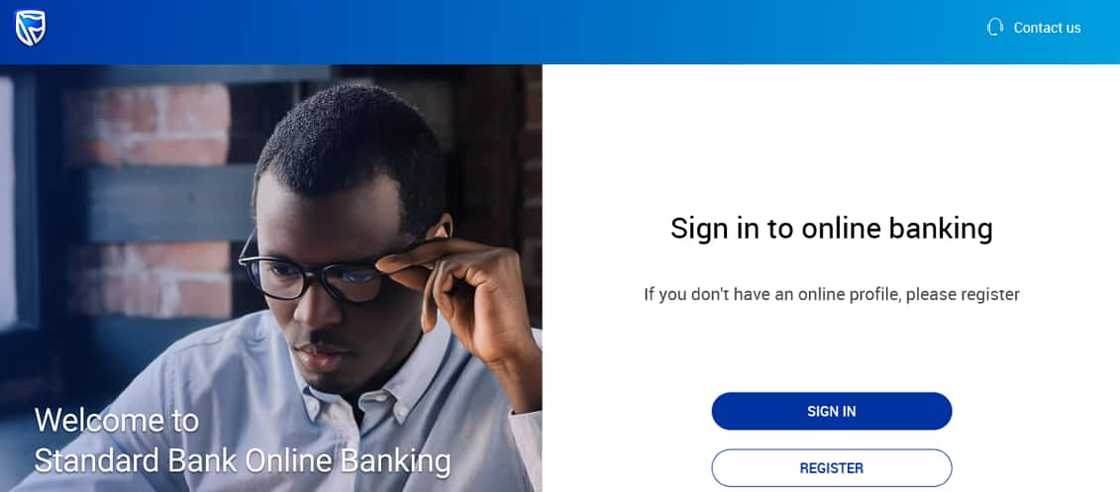Click the 'Standard Bank Online Banking' caption
1120x492 pixels.
(x=243, y=461)
